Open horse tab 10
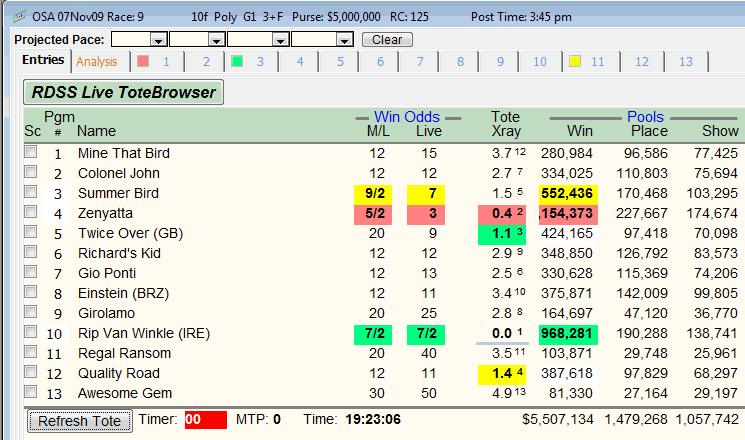Image resolution: width=745 pixels, height=440 pixels. point(540,62)
